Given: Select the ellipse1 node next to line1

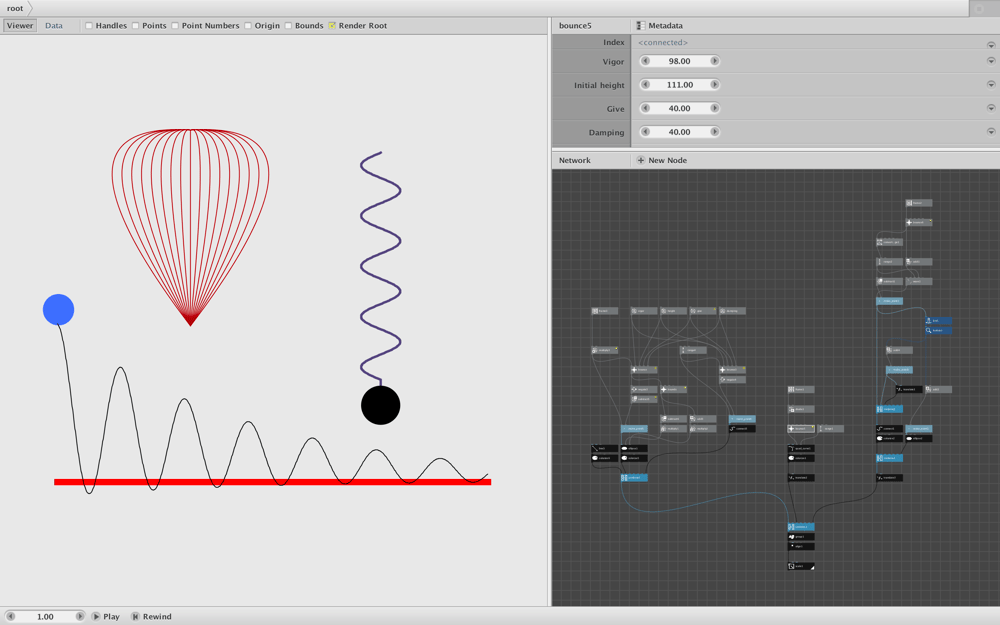Looking at the screenshot, I should pos(634,448).
